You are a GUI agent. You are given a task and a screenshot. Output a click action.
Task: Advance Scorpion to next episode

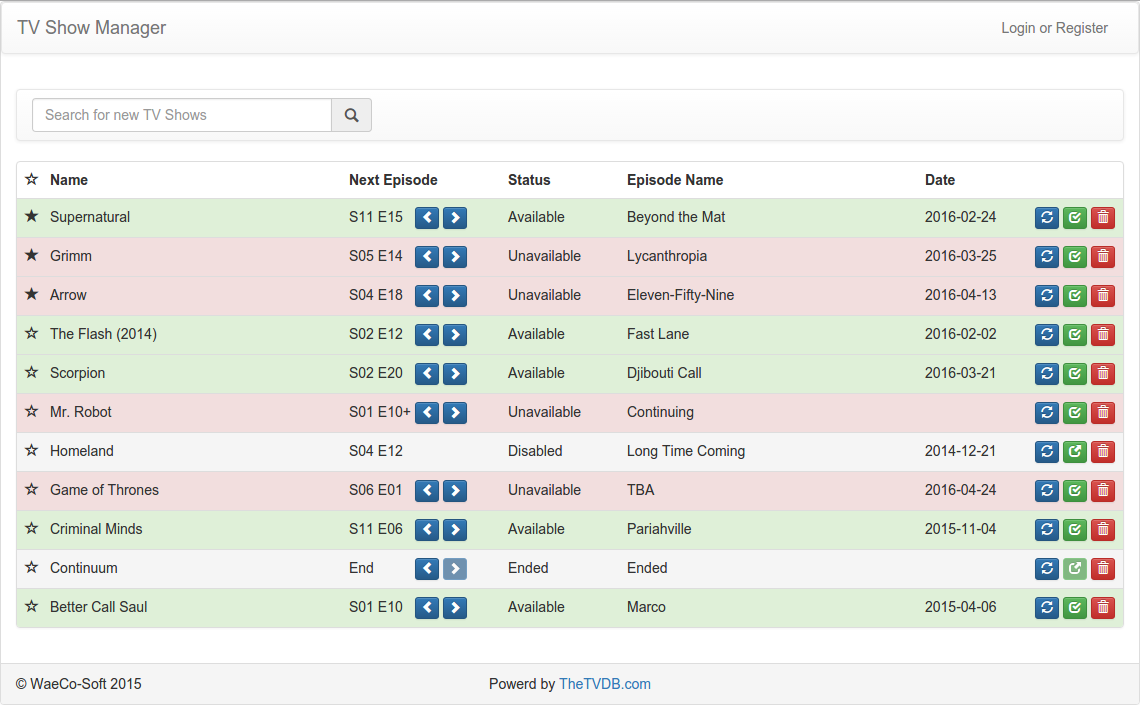[455, 374]
